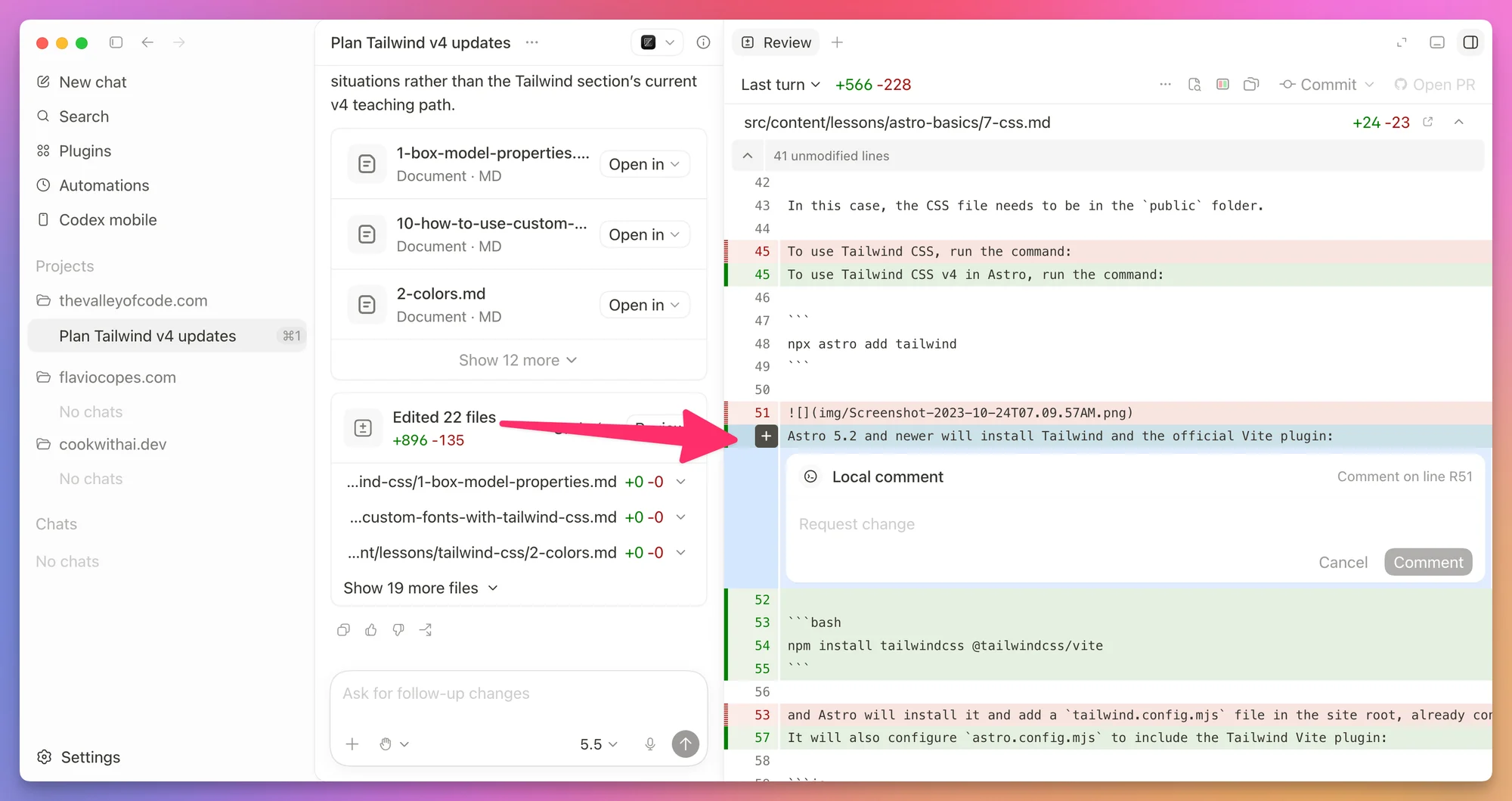Open the Last turn dropdown
This screenshot has height=801, width=1512.
tap(780, 85)
